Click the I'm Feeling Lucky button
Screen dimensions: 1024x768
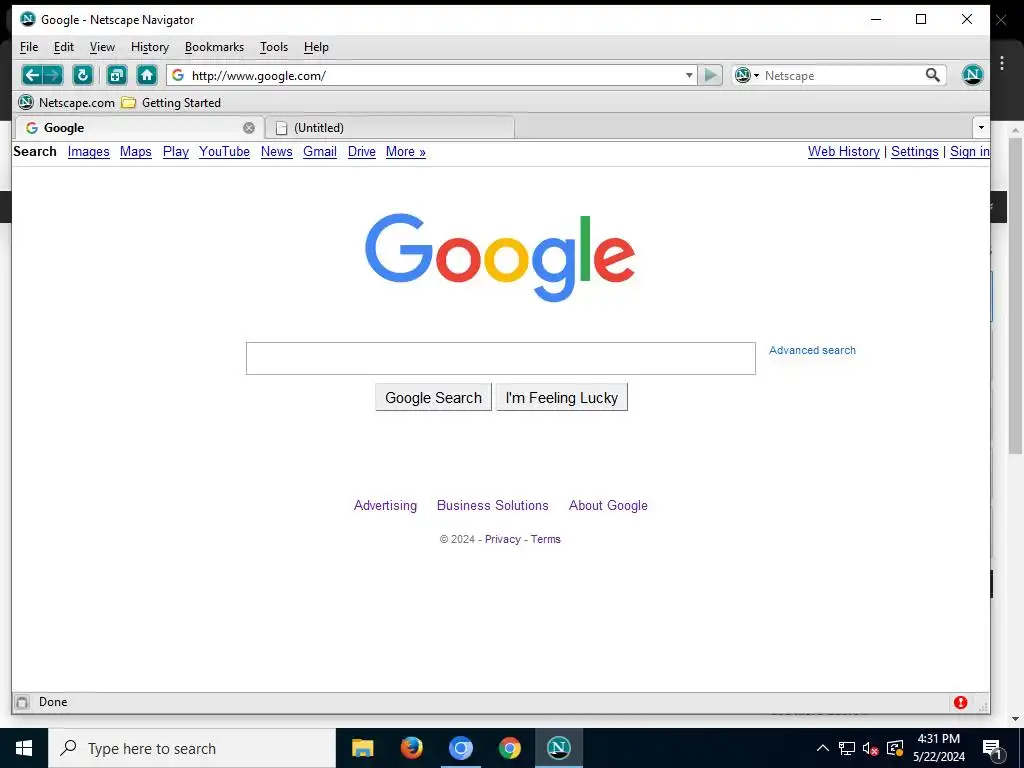tap(562, 397)
